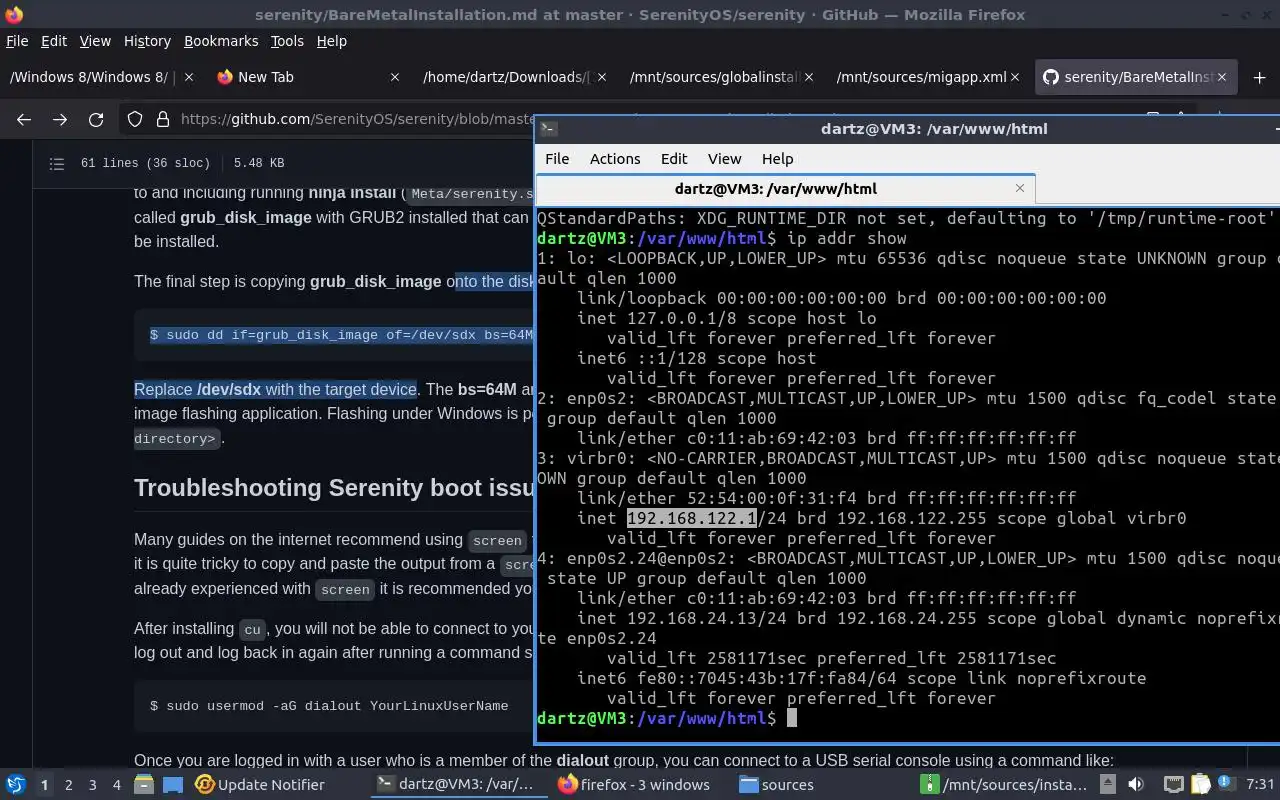1280x800 pixels.
Task: Open a new Firefox tab with plus button
Action: 1259,77
